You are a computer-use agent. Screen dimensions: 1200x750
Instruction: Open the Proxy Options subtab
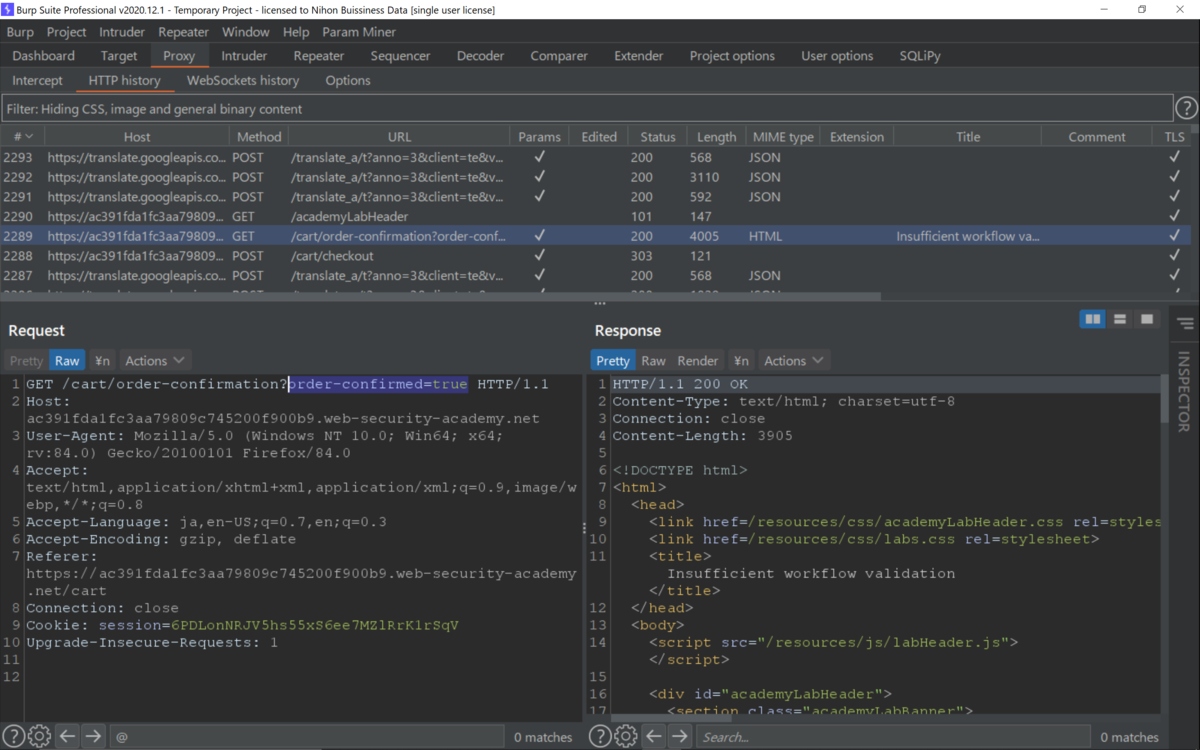click(348, 80)
